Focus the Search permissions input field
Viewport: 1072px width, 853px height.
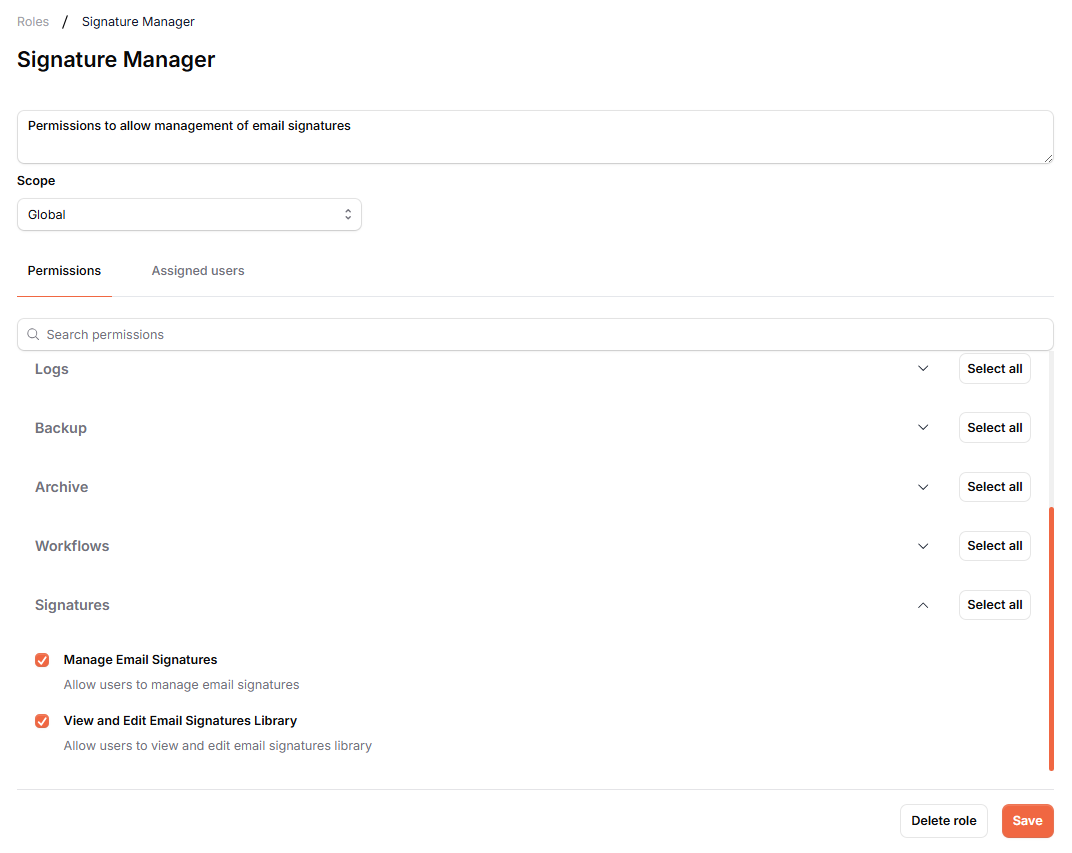[x=535, y=334]
